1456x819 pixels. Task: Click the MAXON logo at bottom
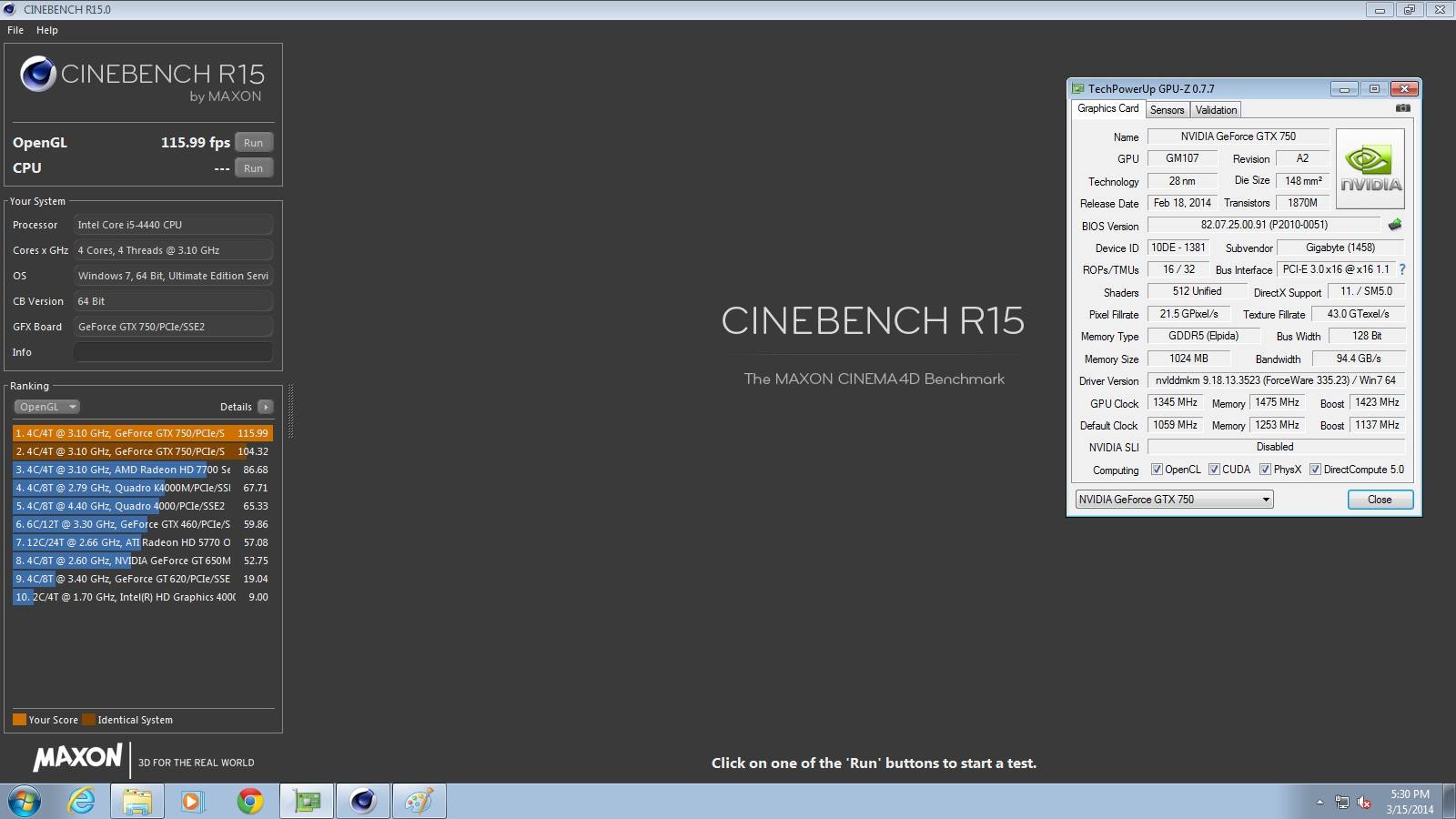(77, 757)
